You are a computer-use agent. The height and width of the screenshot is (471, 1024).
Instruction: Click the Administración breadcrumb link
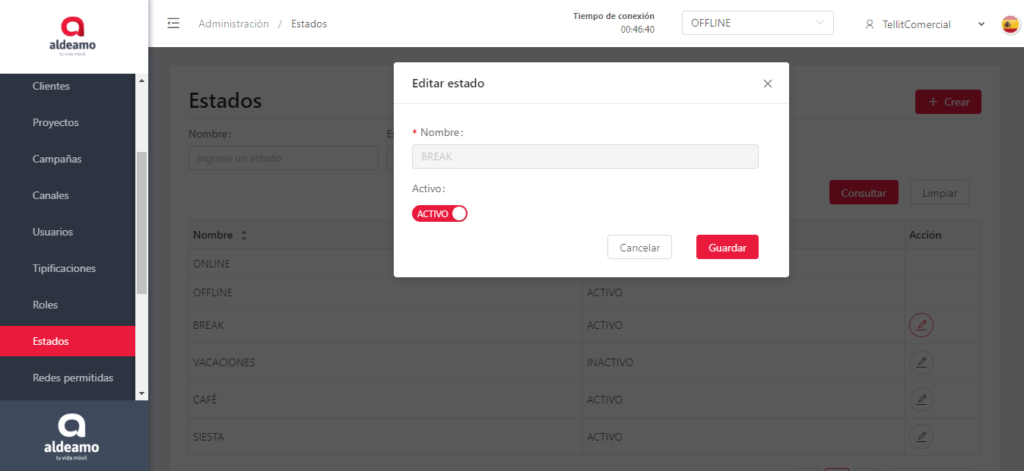(x=233, y=23)
